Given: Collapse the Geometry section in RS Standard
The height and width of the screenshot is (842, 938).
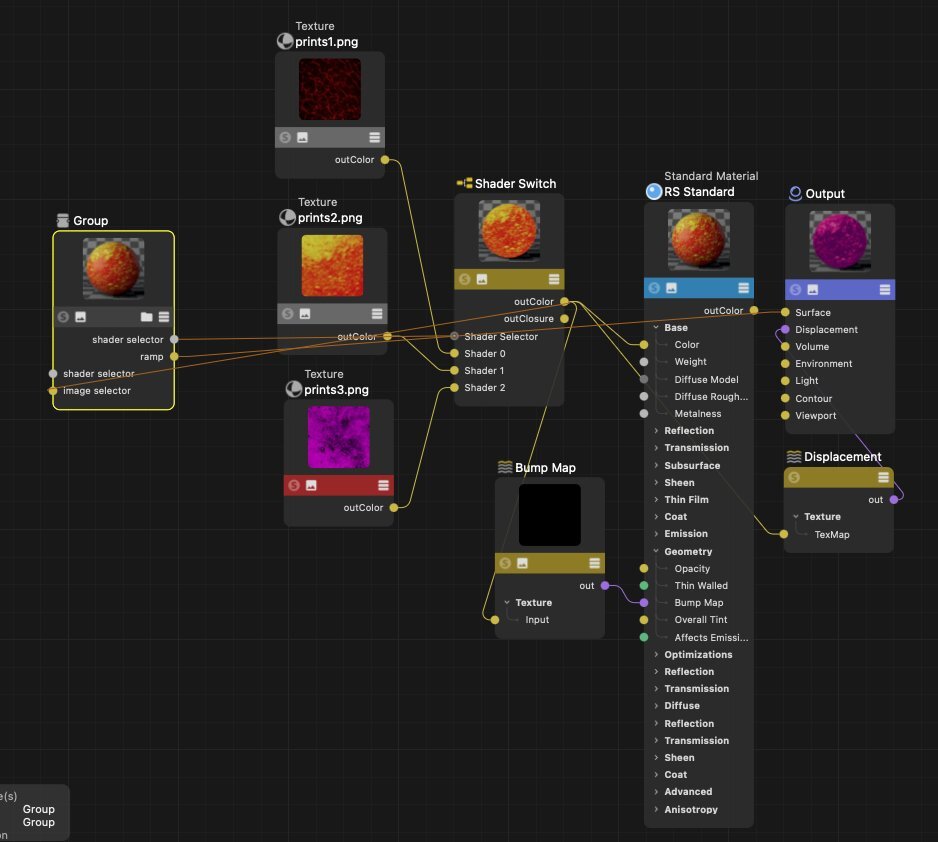Looking at the screenshot, I should [656, 551].
